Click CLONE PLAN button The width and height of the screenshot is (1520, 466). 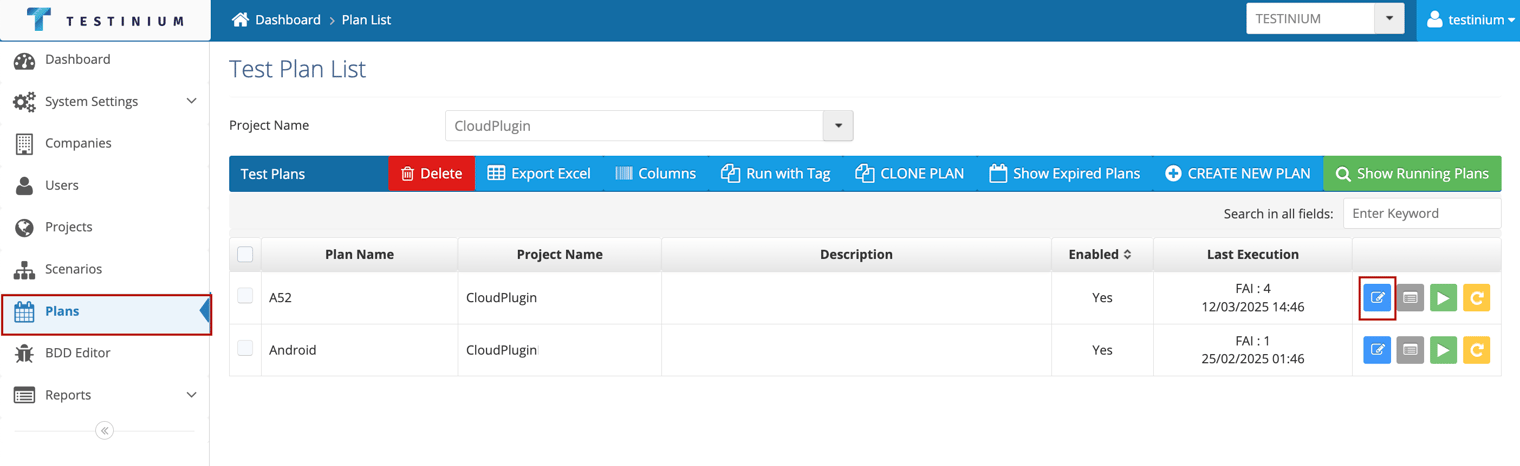click(x=909, y=174)
